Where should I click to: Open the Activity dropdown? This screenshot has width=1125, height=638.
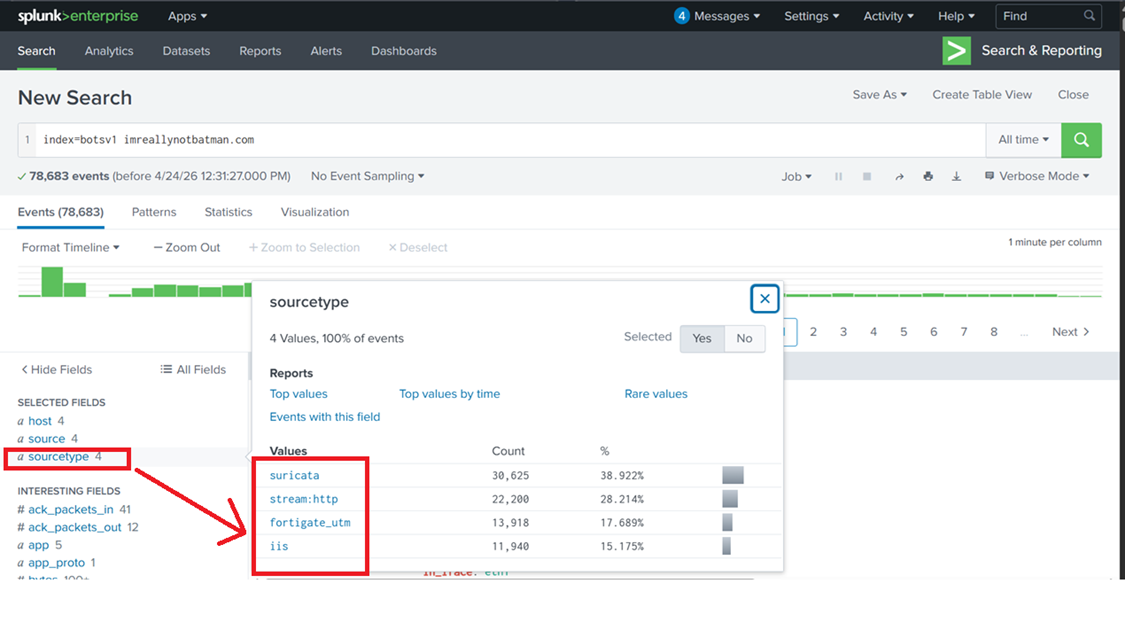888,16
